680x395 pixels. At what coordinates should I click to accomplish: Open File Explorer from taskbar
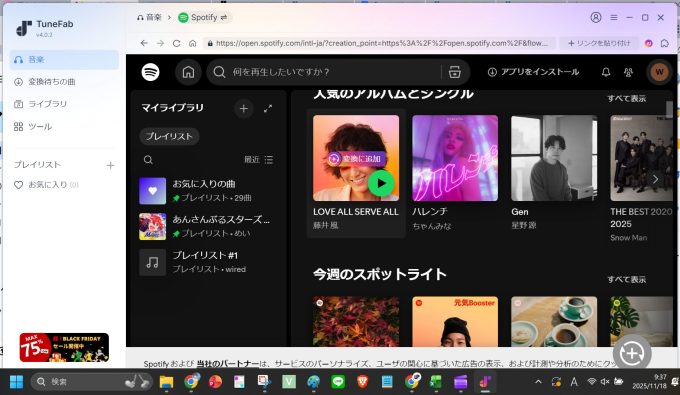(167, 382)
